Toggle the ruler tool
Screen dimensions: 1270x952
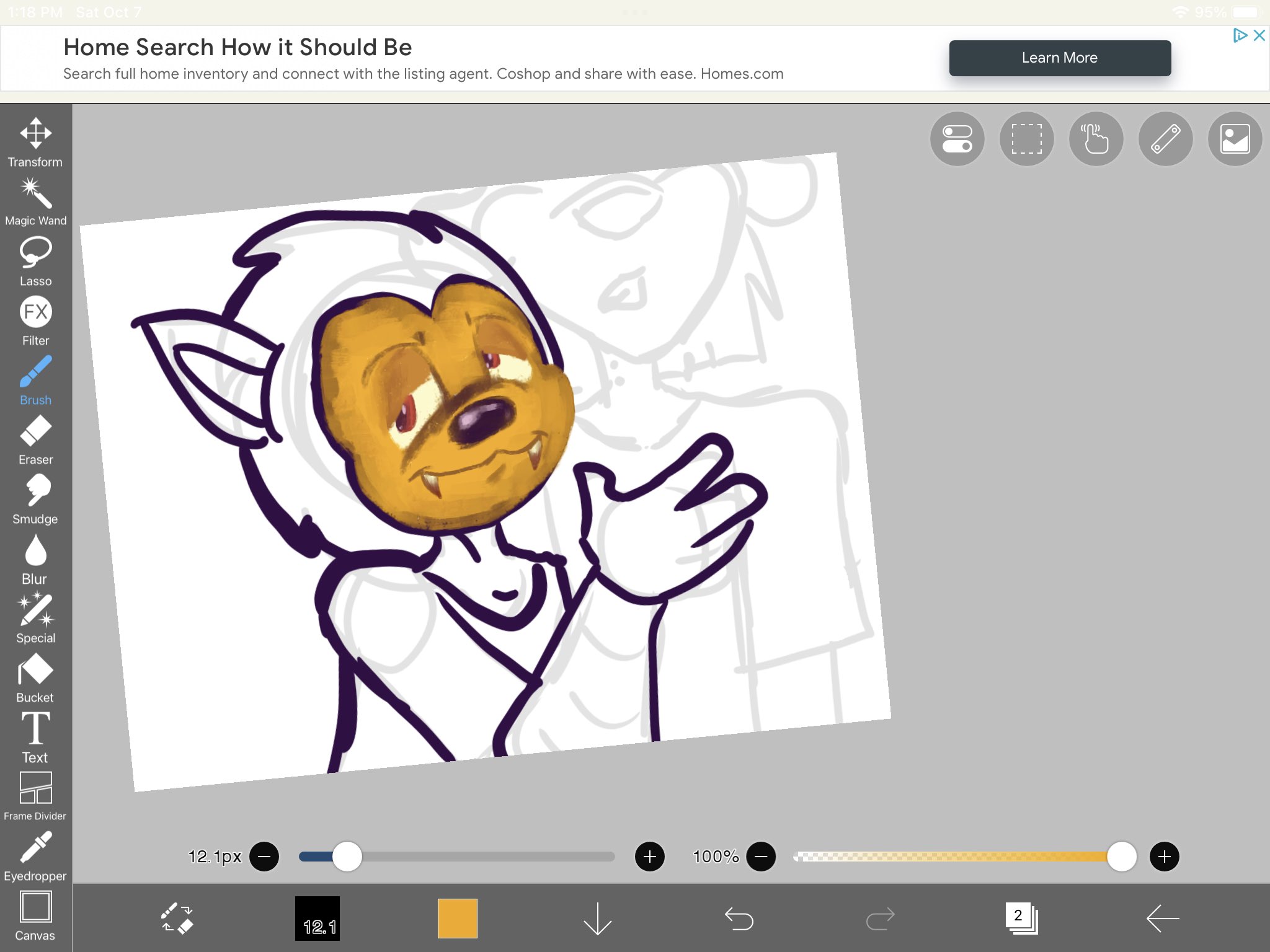click(x=1165, y=139)
